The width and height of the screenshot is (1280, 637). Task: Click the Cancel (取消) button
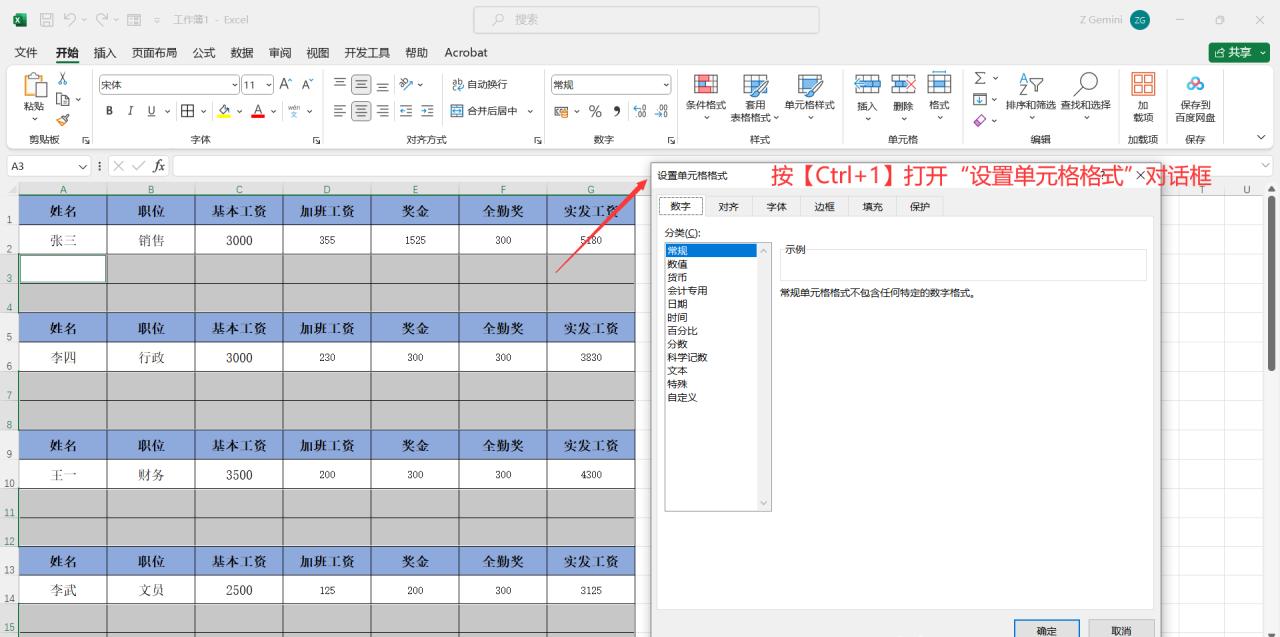tap(1121, 630)
